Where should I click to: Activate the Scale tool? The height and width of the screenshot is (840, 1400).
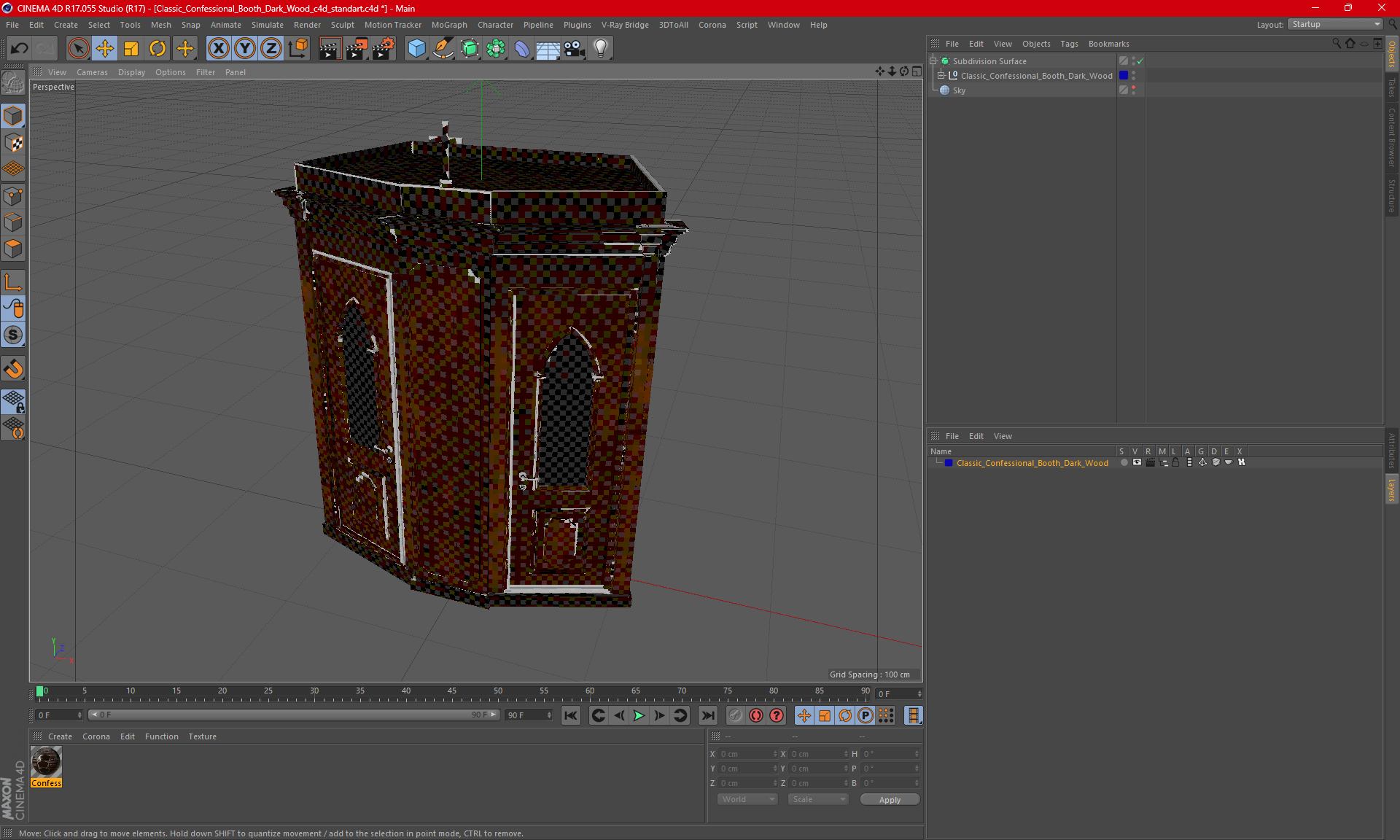(x=131, y=48)
